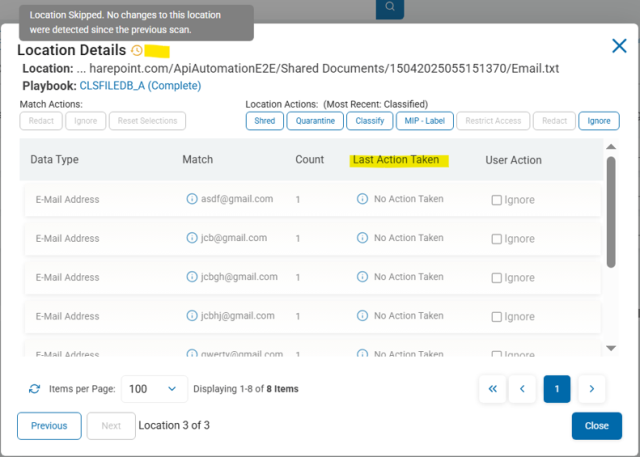Open the Items per Page dropdown
Image resolution: width=640 pixels, height=457 pixels.
[158, 389]
